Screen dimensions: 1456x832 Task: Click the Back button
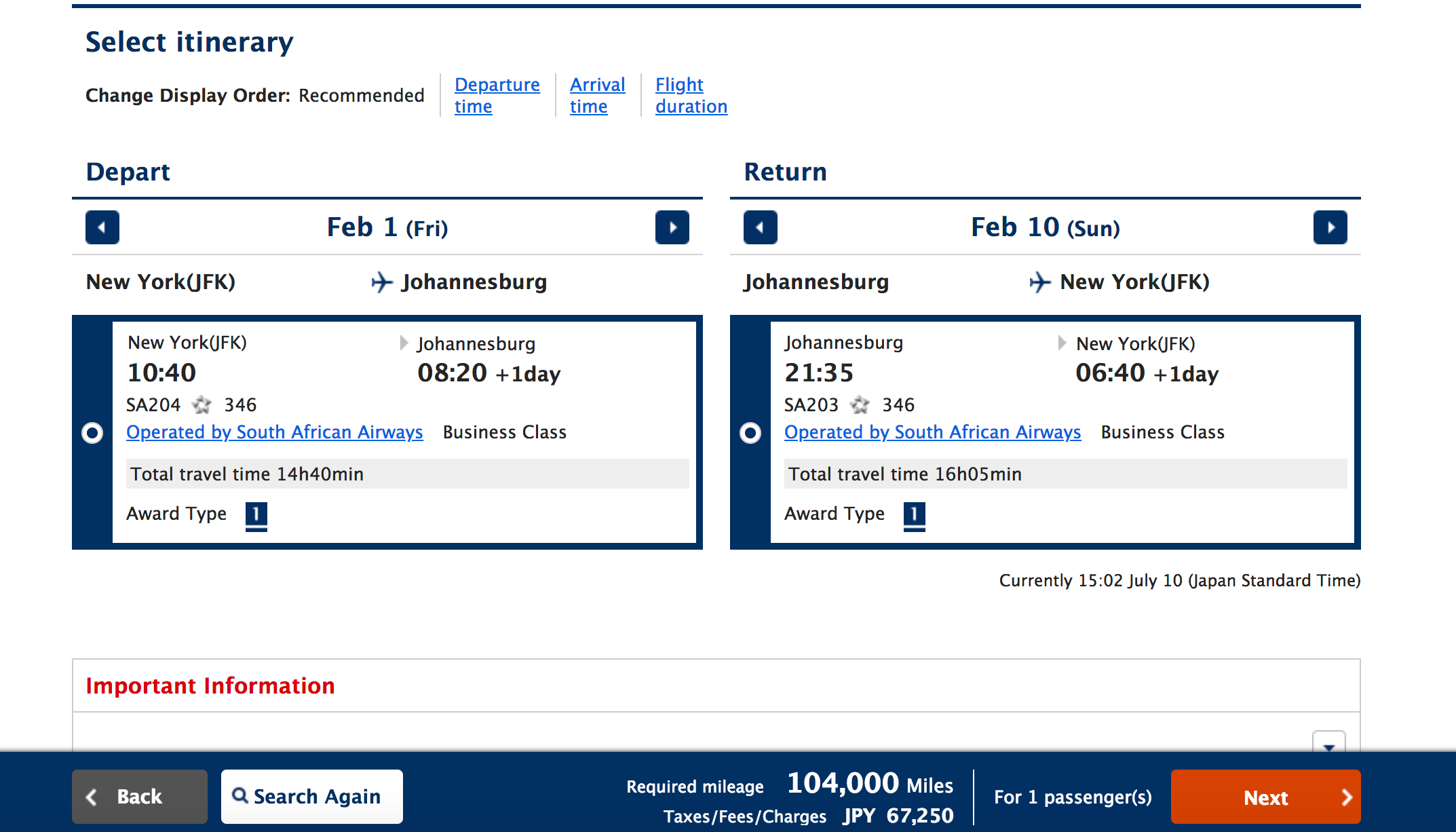[x=140, y=796]
